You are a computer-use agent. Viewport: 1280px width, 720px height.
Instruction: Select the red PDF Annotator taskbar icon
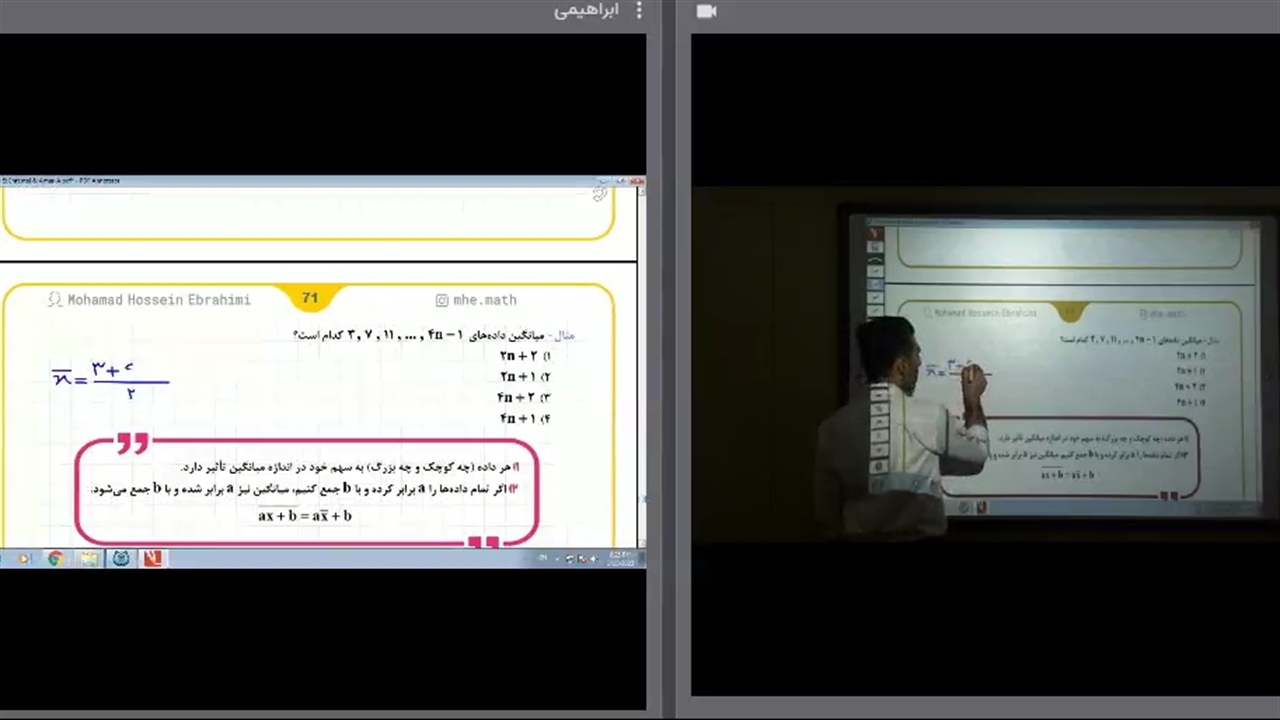click(x=152, y=559)
